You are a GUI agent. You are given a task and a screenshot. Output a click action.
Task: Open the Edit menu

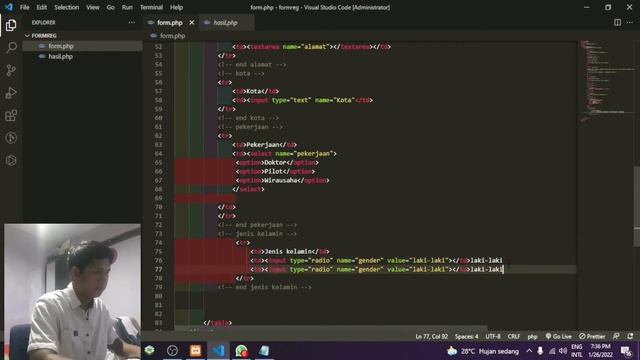(42, 7)
